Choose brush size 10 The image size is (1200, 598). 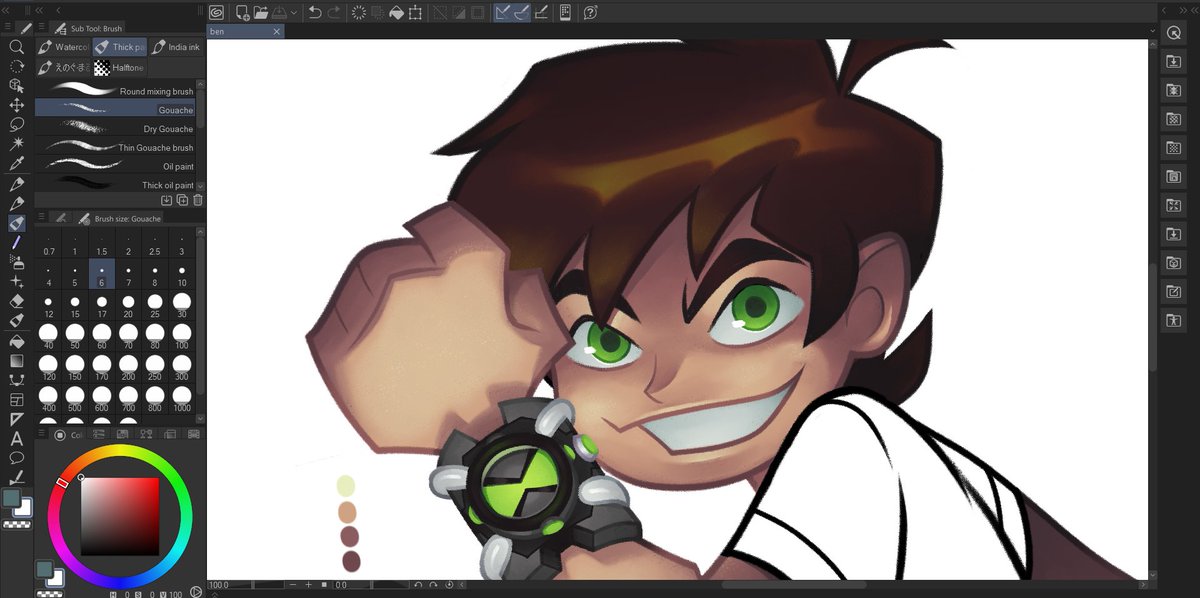coord(181,274)
